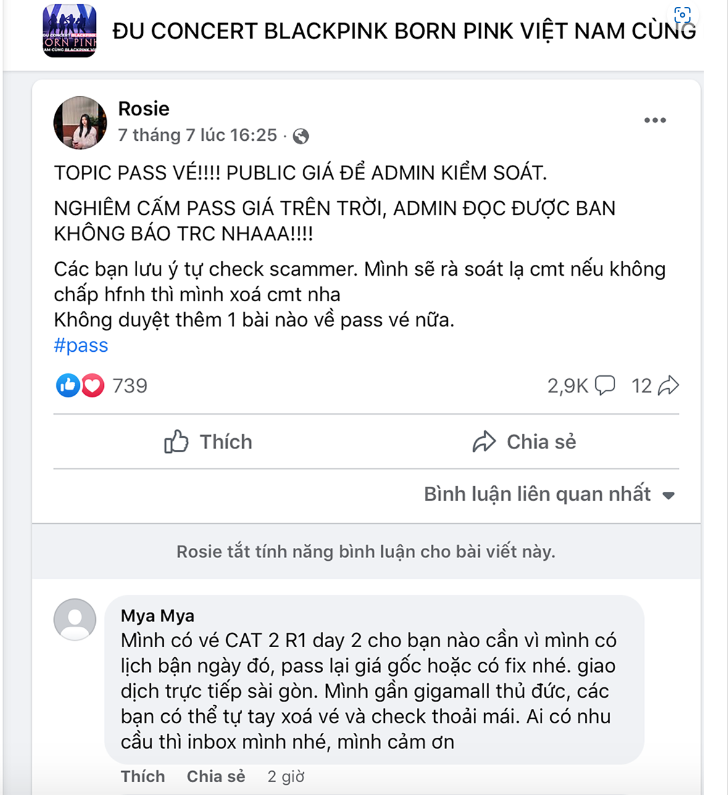Viewport: 728px width, 795px height.
Task: Open Rosie's profile name link
Action: click(x=144, y=109)
